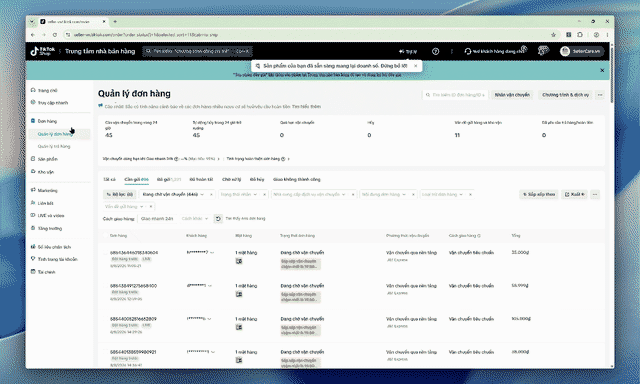Open customer support headset chat icon
Image resolution: width=640 pixels, height=384 pixels.
(468, 51)
